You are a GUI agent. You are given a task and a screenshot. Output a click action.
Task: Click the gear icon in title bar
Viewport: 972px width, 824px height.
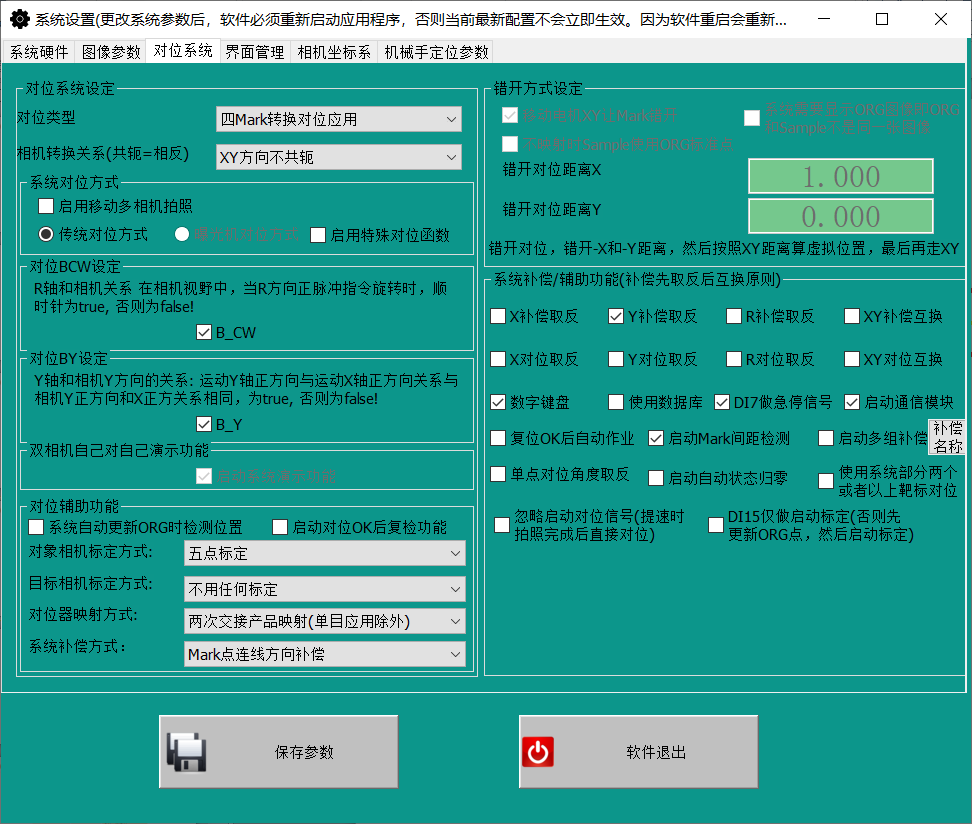[18, 19]
